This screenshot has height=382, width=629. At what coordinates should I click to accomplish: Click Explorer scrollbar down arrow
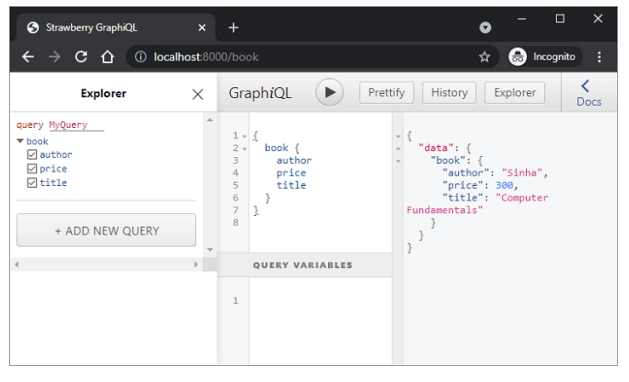210,250
